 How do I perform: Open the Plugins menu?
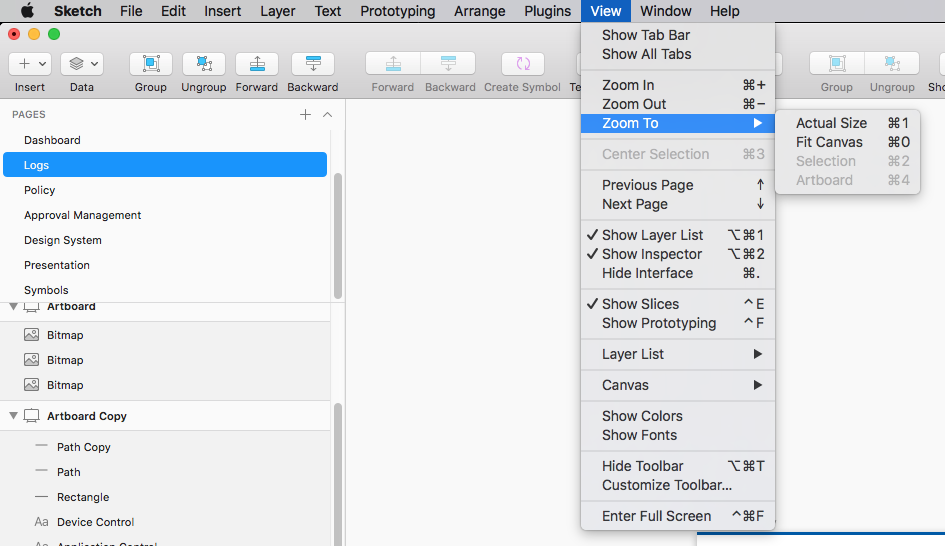pos(547,11)
